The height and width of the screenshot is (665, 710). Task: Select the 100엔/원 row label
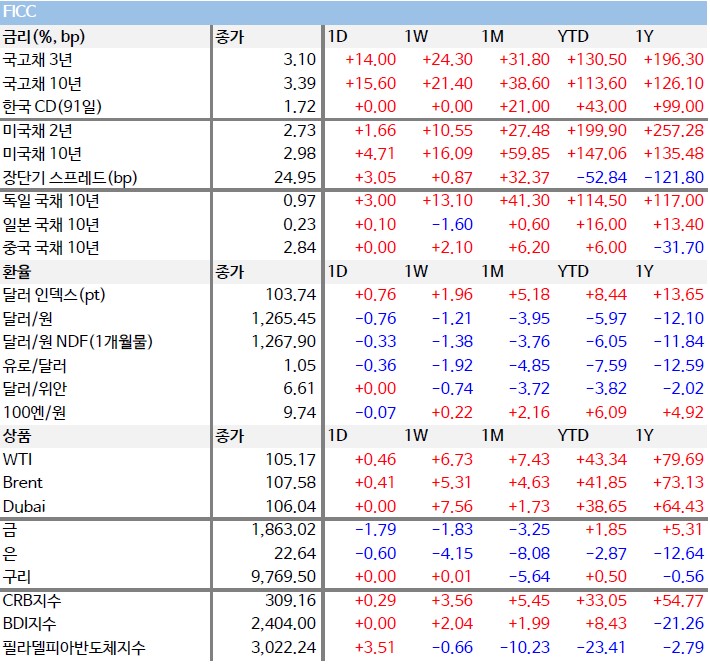34,413
